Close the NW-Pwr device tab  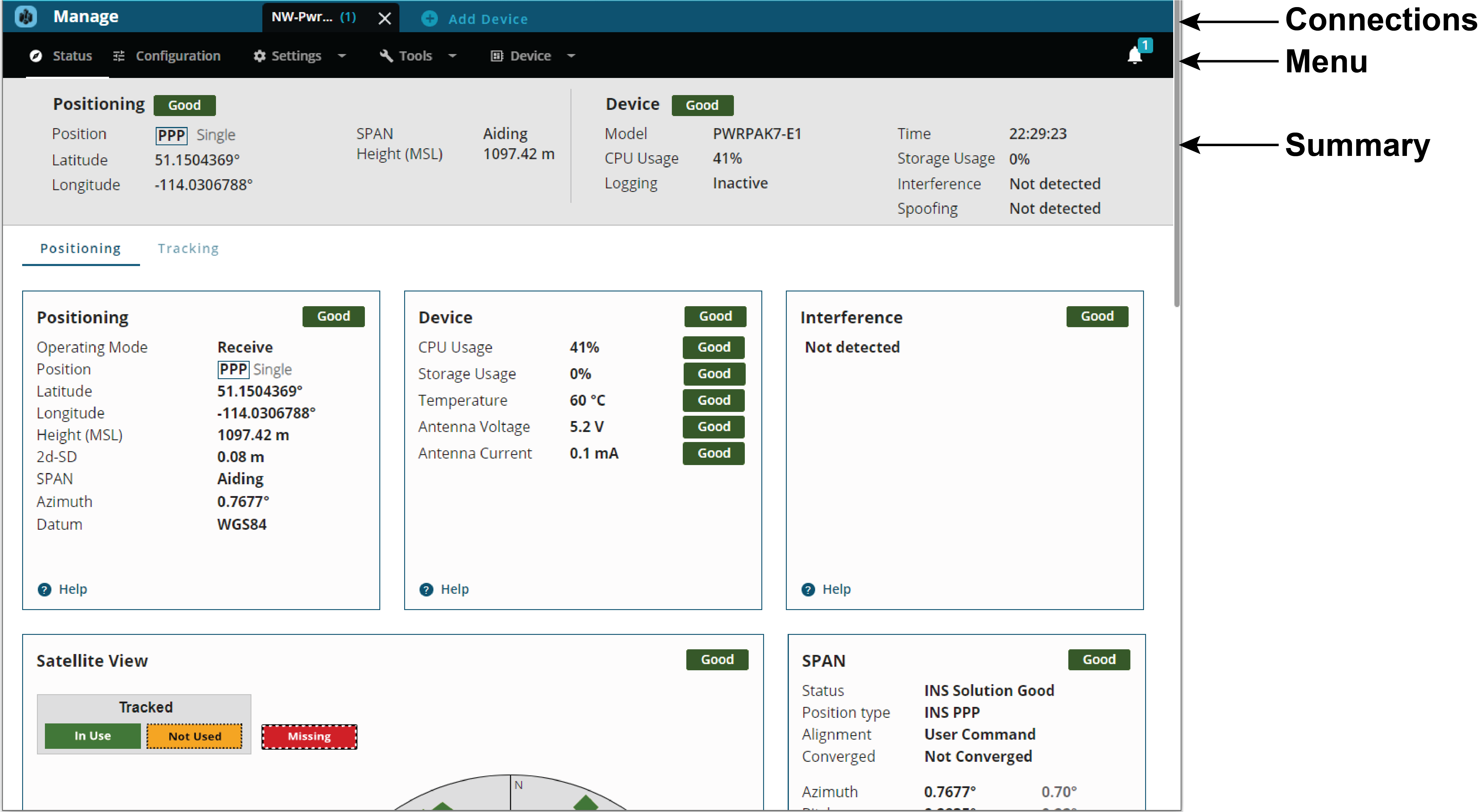[385, 19]
